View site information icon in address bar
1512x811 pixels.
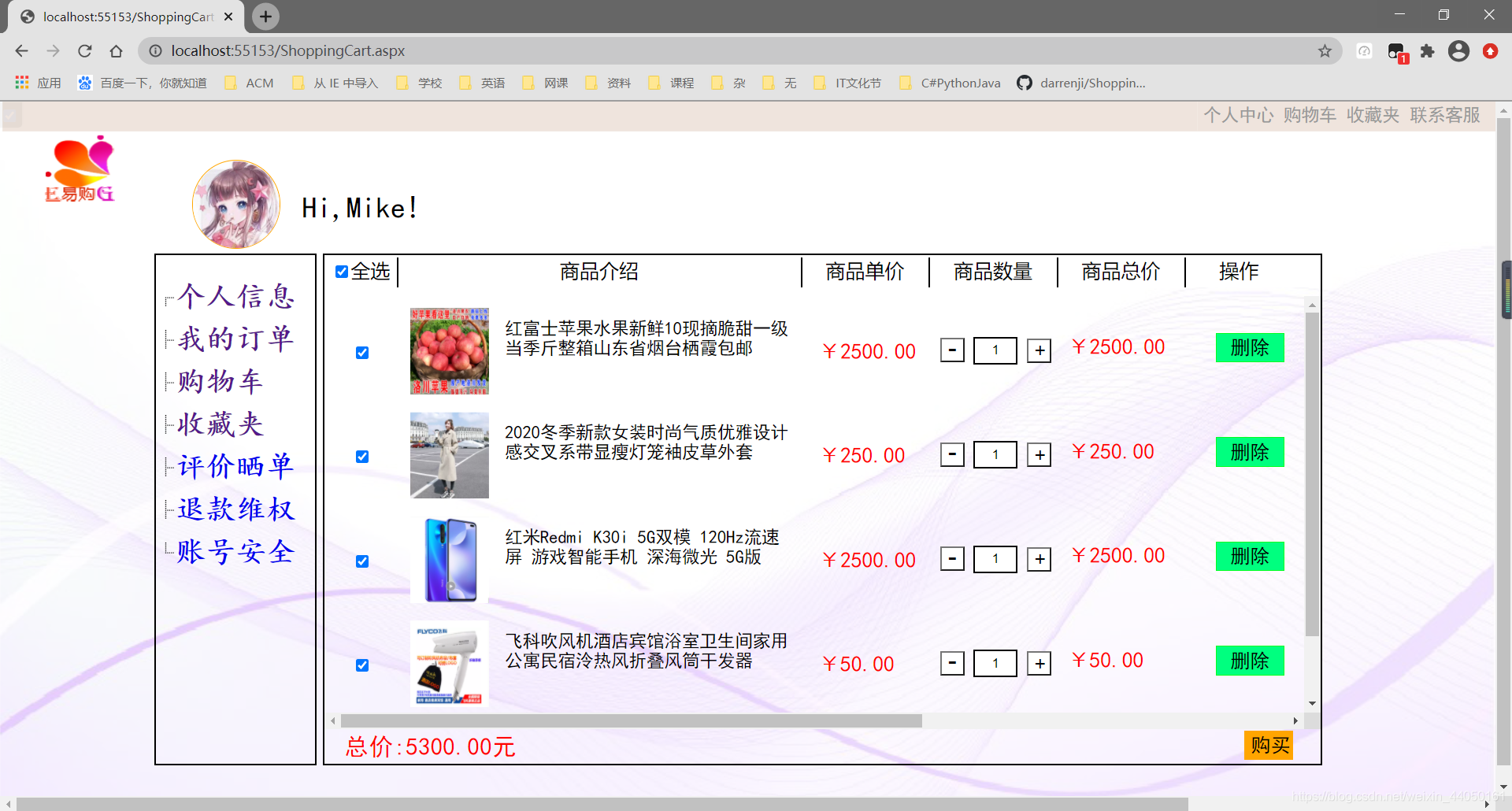pos(156,51)
